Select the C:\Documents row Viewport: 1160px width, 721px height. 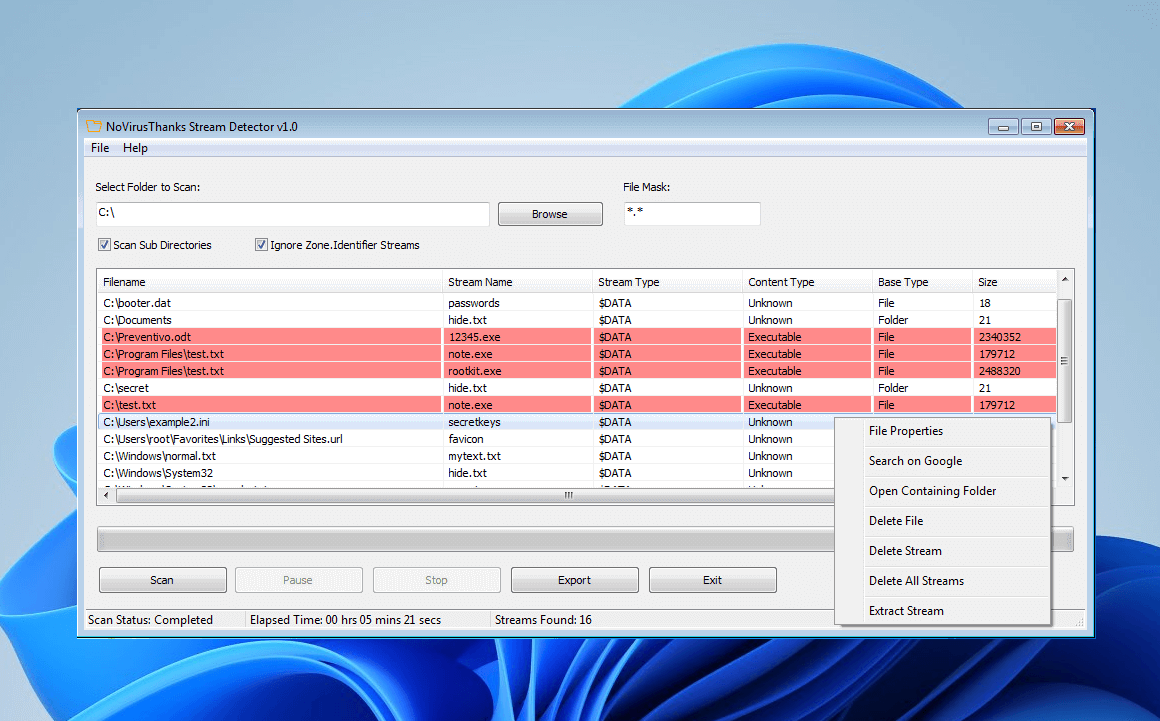click(576, 320)
